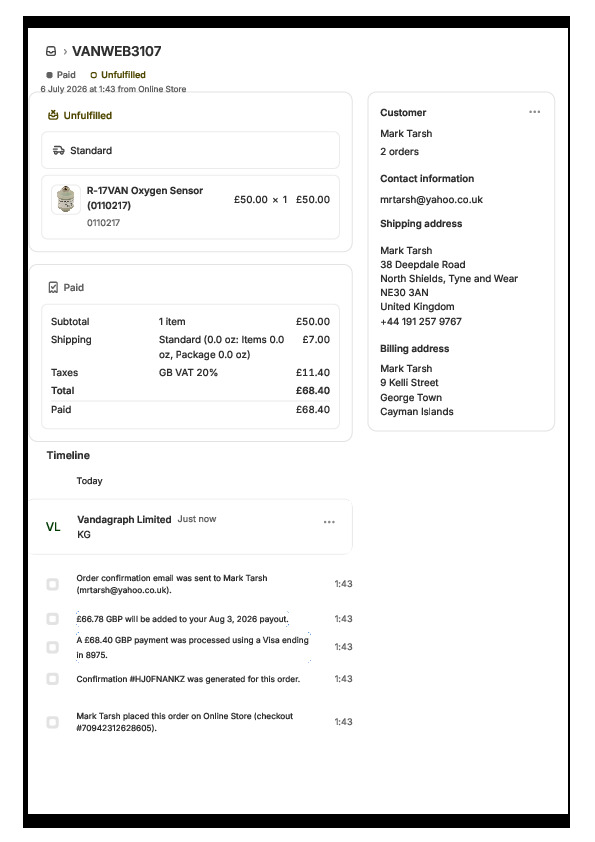
Task: Tick the Visa payment processed event checkbox
Action: click(x=53, y=647)
